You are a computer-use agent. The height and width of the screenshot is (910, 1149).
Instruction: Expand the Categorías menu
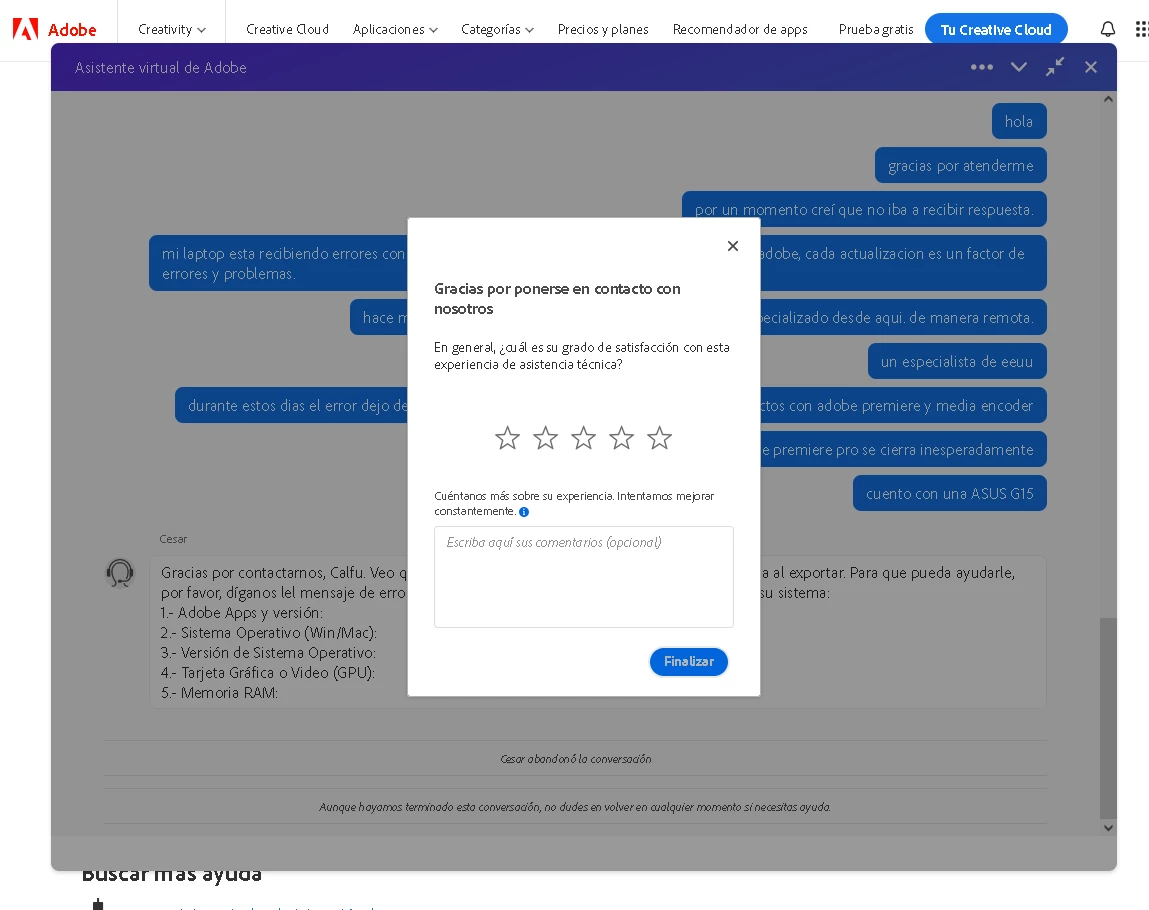pyautogui.click(x=497, y=29)
